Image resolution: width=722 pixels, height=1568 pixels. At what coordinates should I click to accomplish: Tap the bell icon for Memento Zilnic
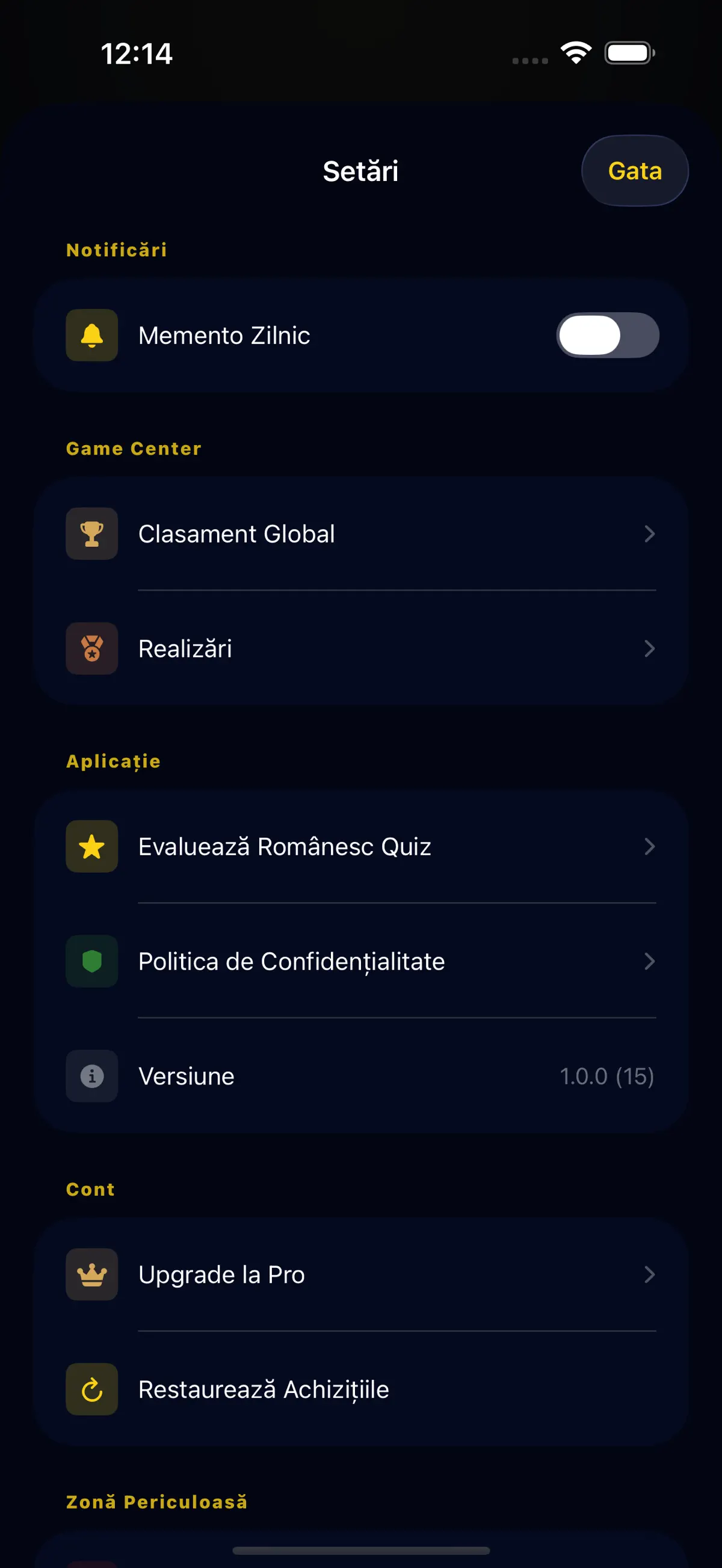[x=92, y=335]
